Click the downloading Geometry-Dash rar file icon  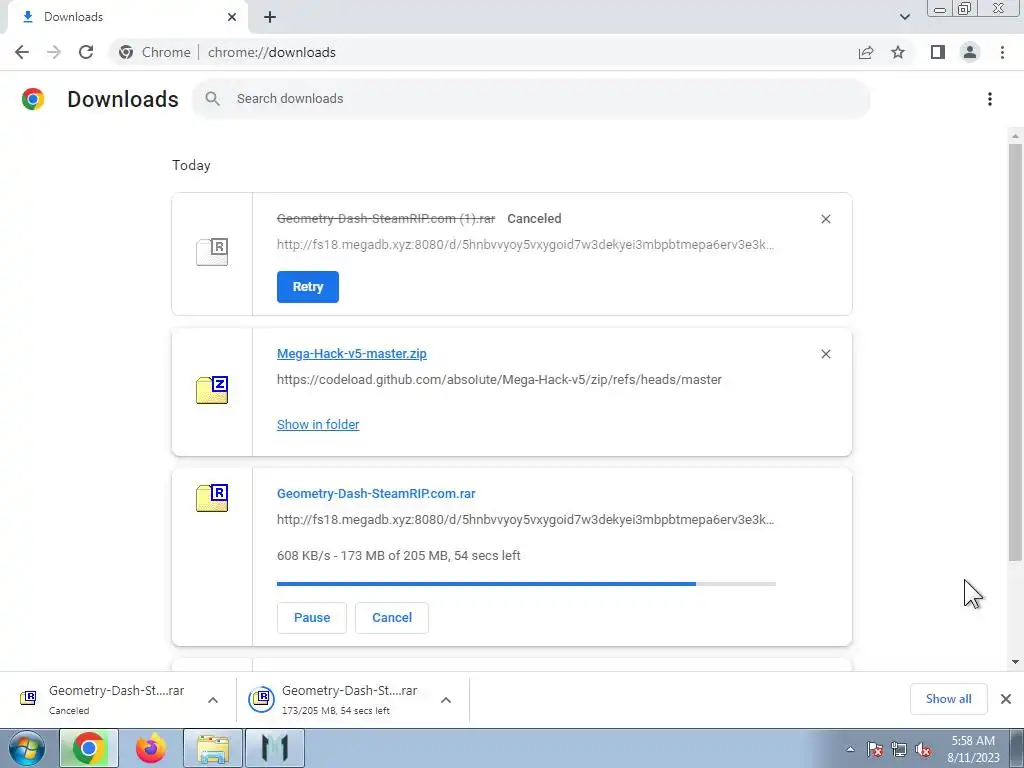point(212,498)
